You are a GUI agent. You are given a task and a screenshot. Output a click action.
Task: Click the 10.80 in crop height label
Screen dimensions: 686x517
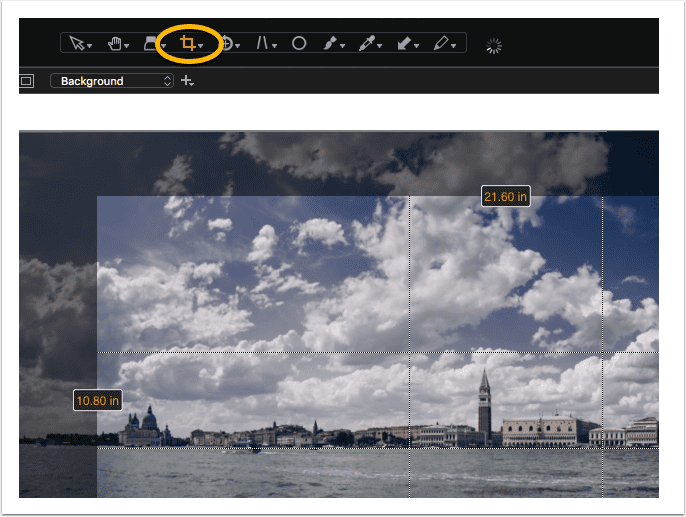pos(98,401)
